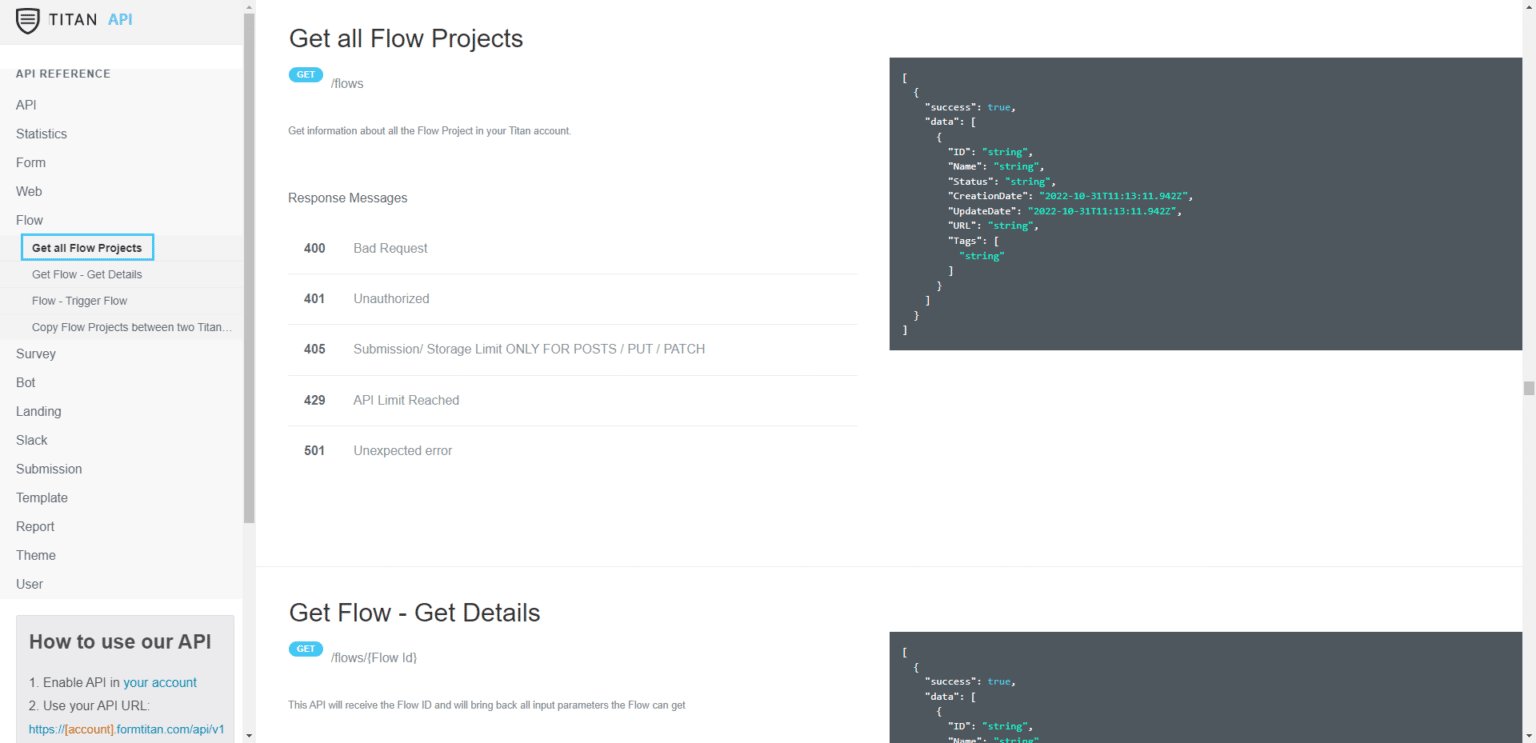Open the Survey section
Image resolution: width=1536 pixels, height=743 pixels.
(x=35, y=353)
